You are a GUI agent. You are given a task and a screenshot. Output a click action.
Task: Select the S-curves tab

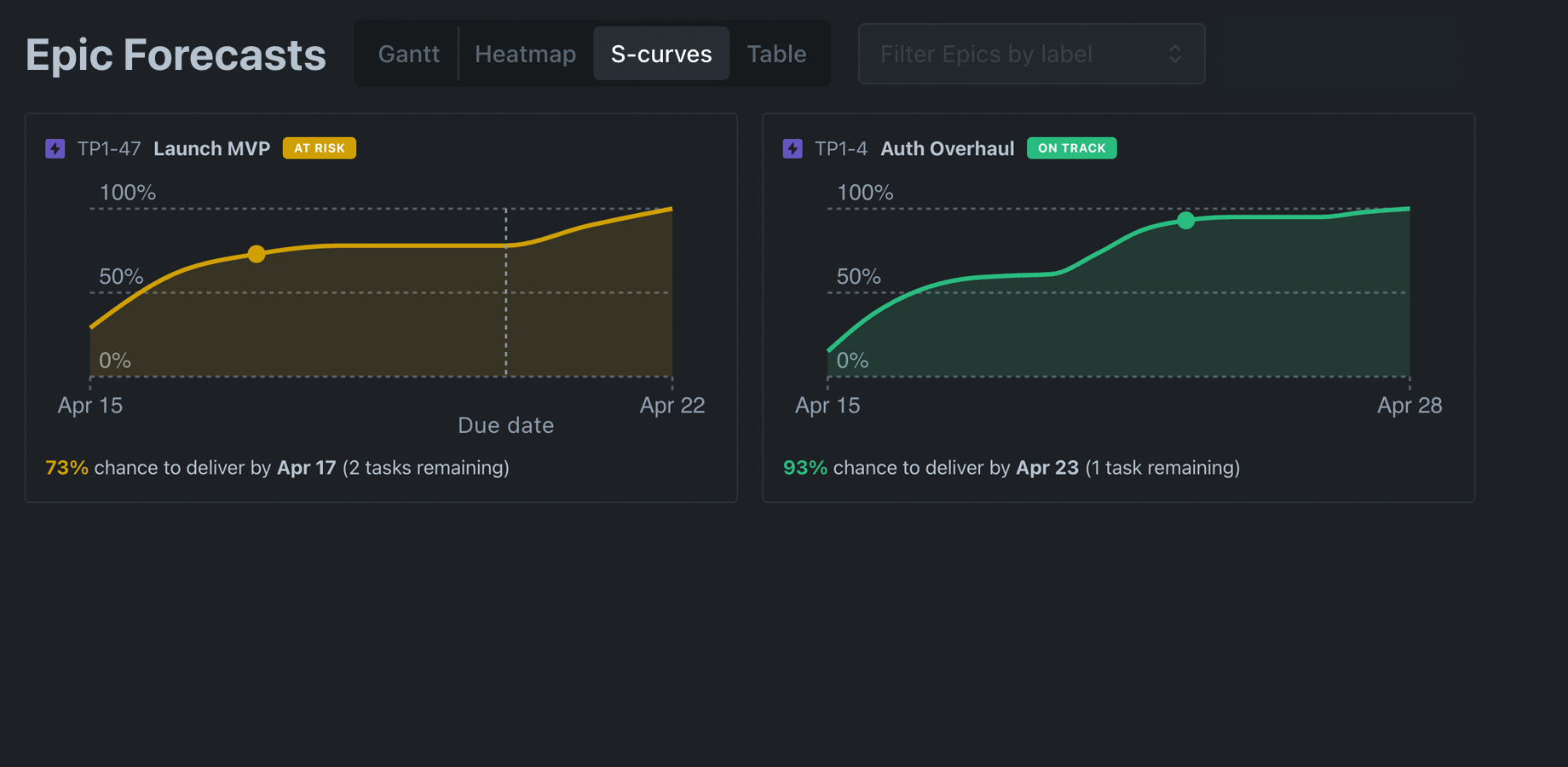tap(661, 54)
